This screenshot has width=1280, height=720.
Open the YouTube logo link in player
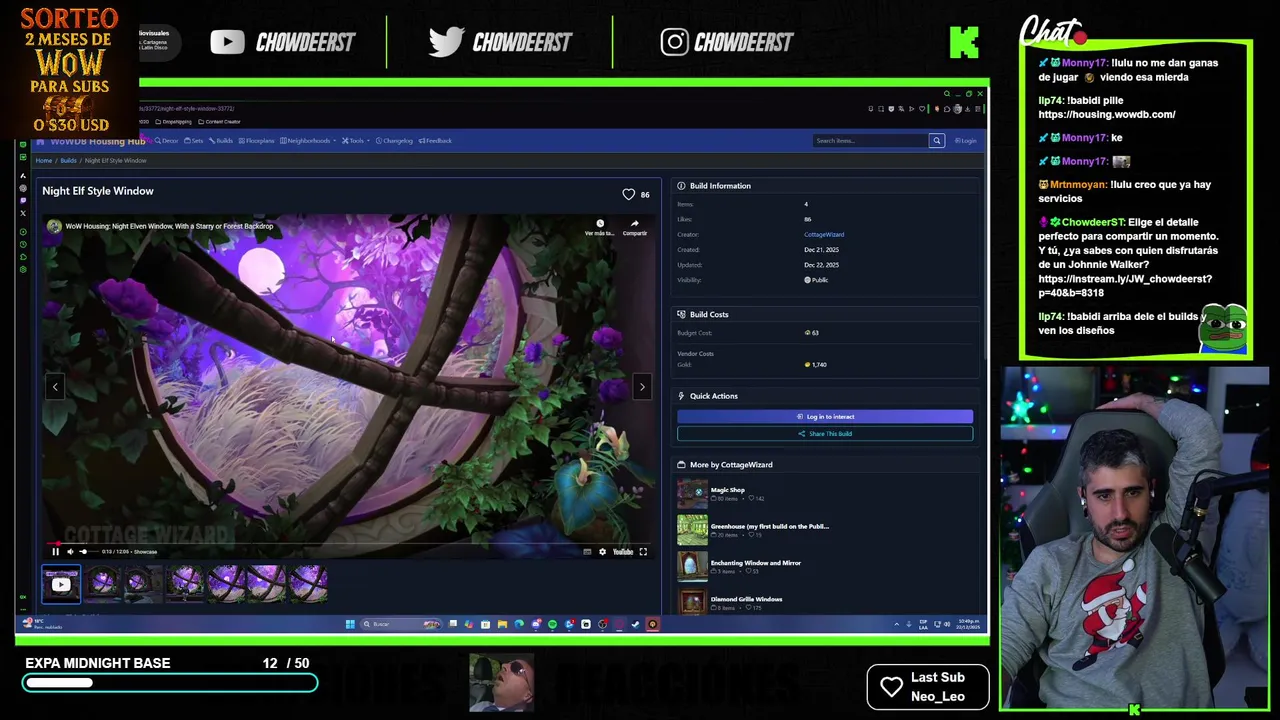click(623, 552)
